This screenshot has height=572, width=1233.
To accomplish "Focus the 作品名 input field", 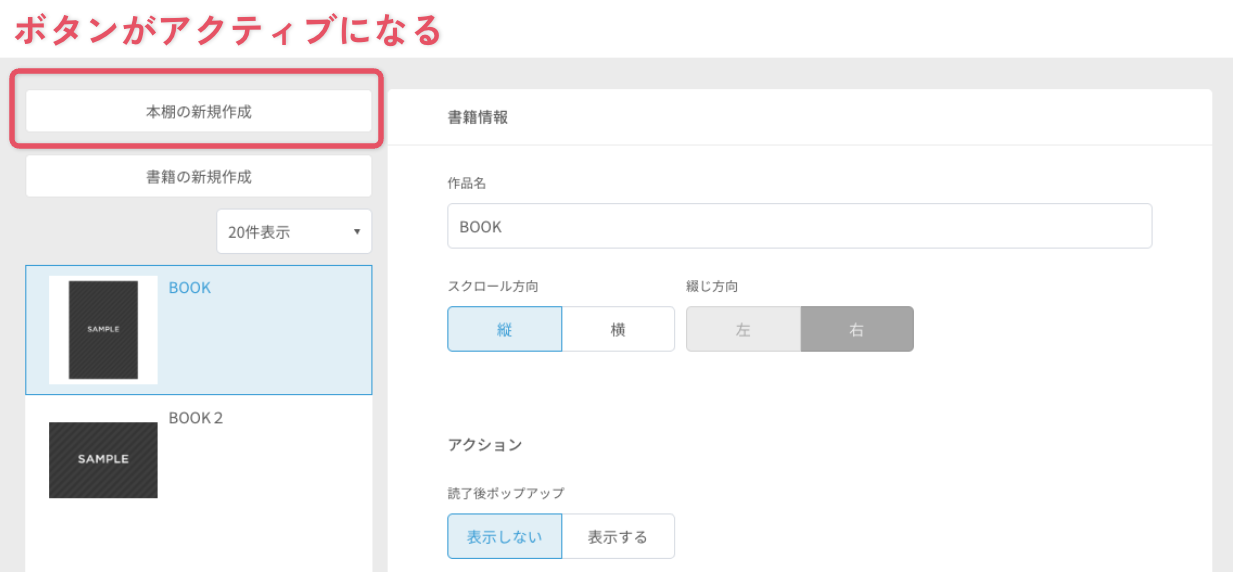I will (800, 226).
